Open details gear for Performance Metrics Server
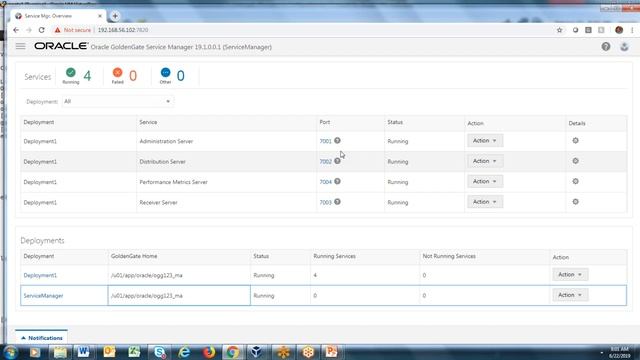The image size is (640, 360). [576, 181]
